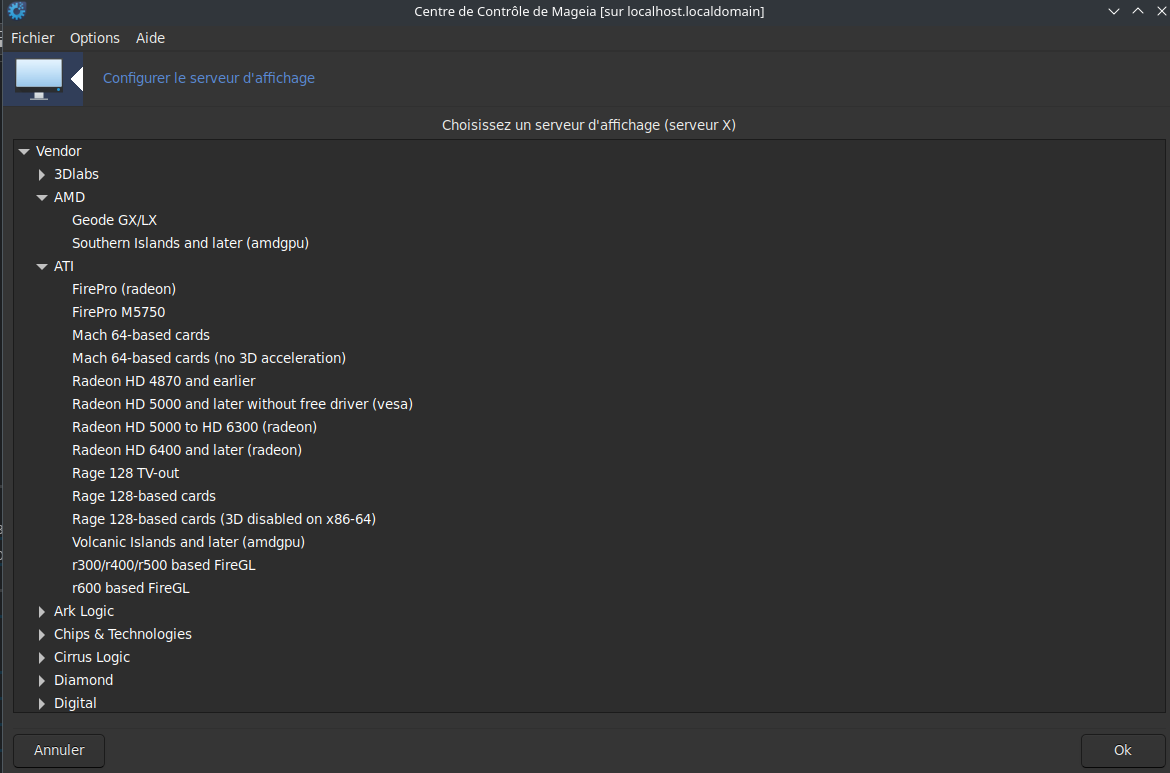Click the 3Dlabs label
This screenshot has height=773, width=1170.
pos(76,175)
